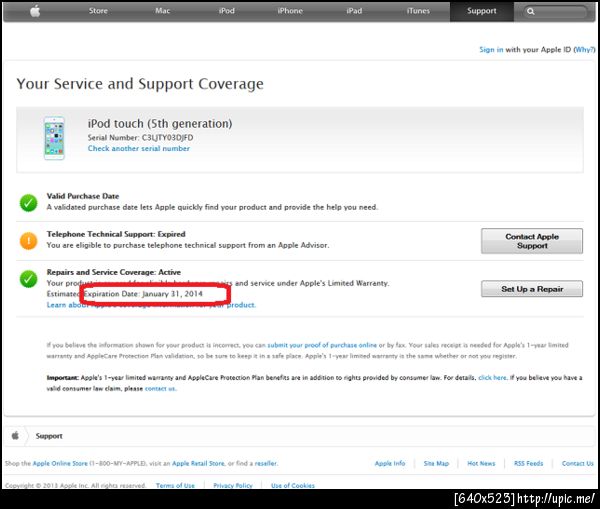
Task: Click the magnifier search icon
Action: pos(530,11)
